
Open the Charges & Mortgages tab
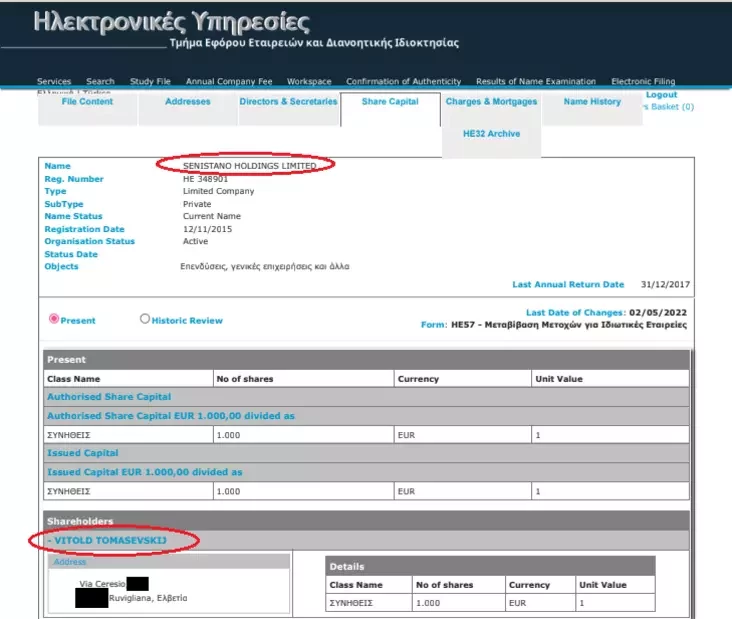491,102
